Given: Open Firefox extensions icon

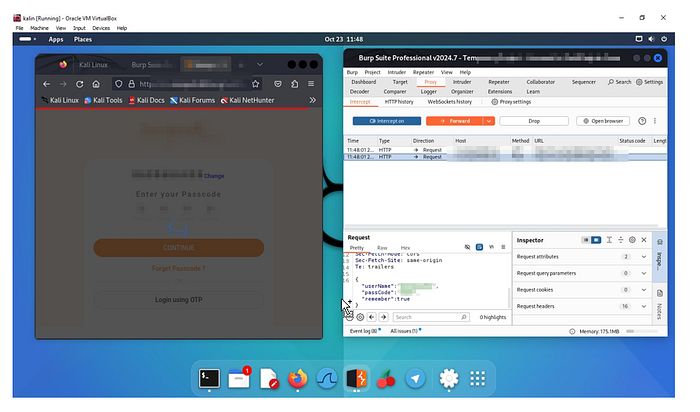Looking at the screenshot, I should coord(295,84).
